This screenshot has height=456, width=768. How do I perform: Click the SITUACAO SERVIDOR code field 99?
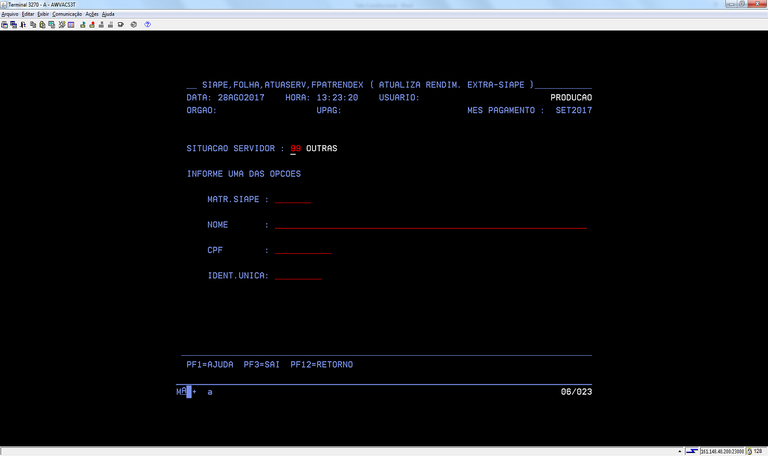[295, 148]
